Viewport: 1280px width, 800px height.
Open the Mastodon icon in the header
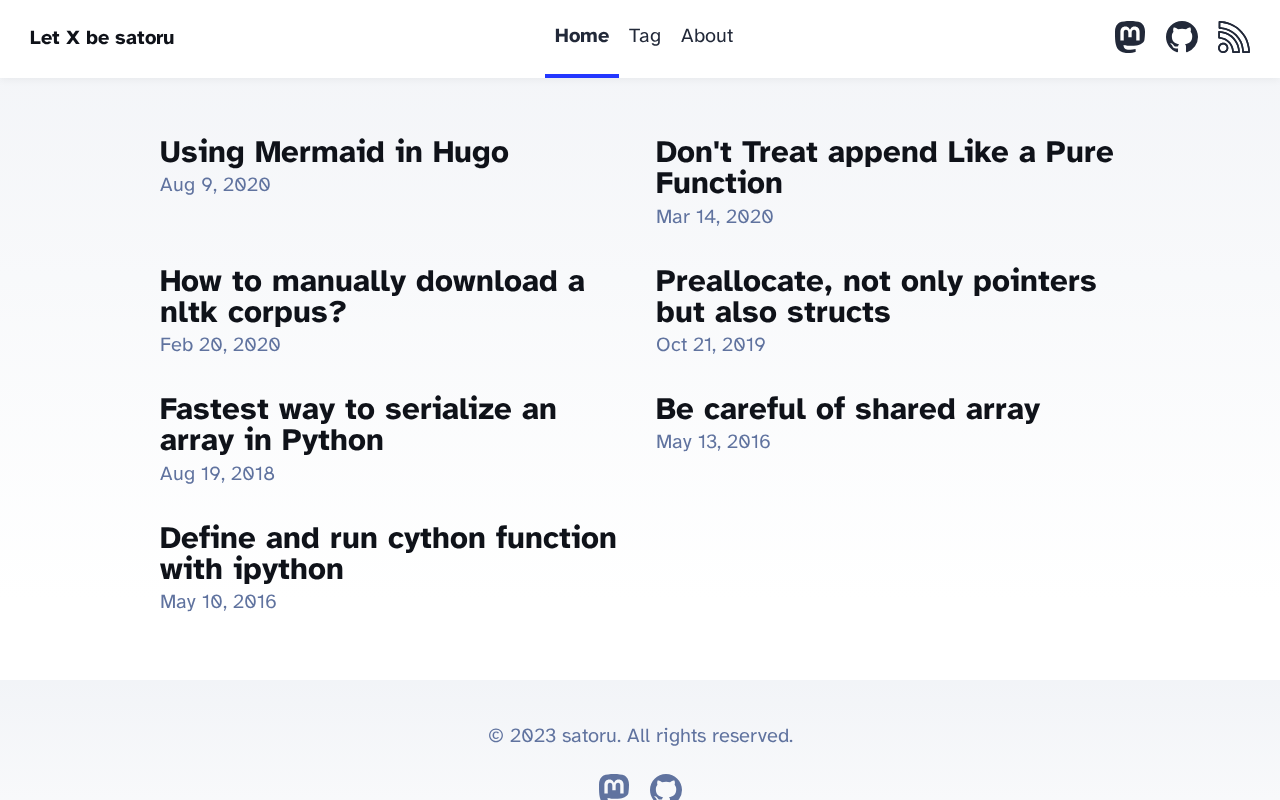pyautogui.click(x=1130, y=37)
